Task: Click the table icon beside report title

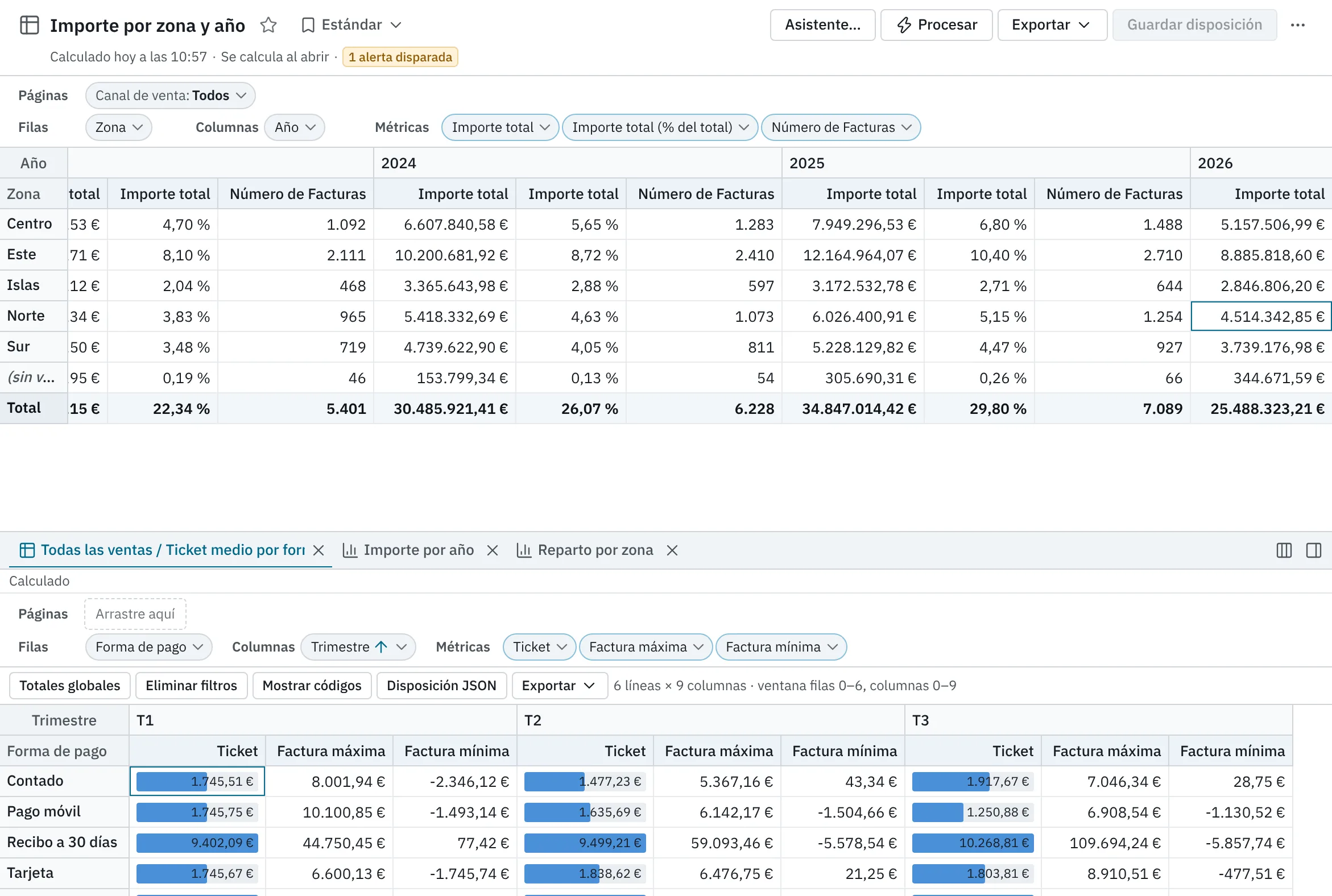Action: click(29, 25)
